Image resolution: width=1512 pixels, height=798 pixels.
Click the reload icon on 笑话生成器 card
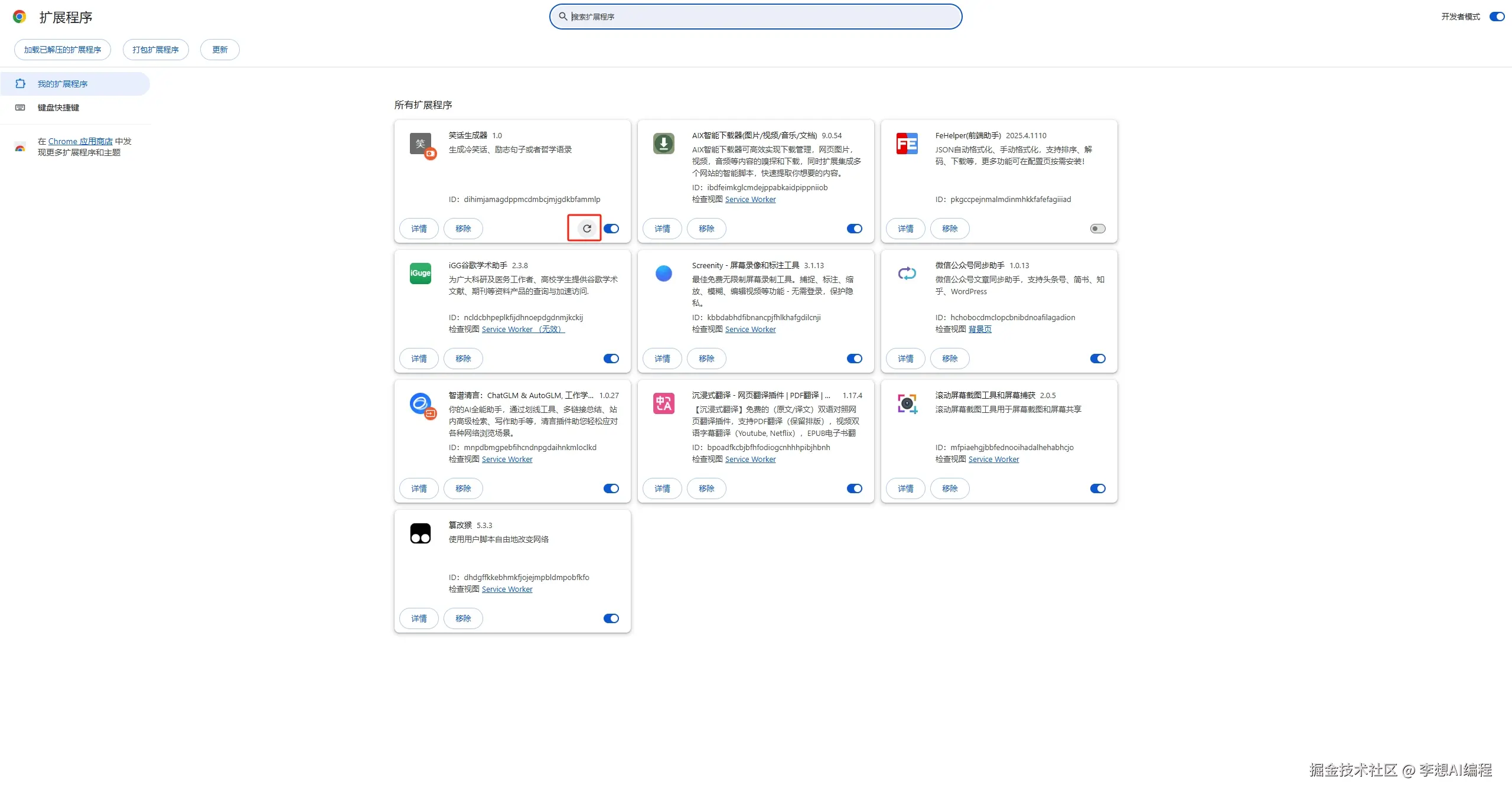pos(586,229)
